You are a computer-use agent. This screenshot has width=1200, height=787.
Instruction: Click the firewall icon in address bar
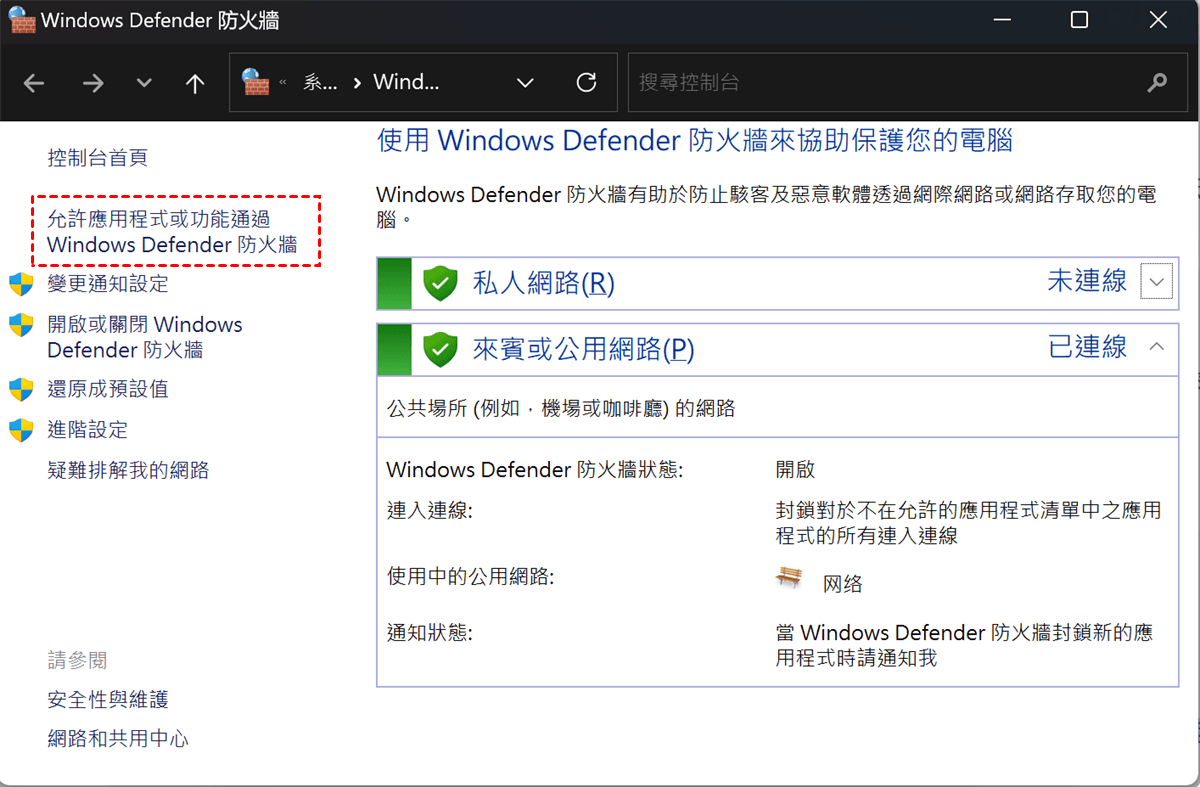coord(256,82)
